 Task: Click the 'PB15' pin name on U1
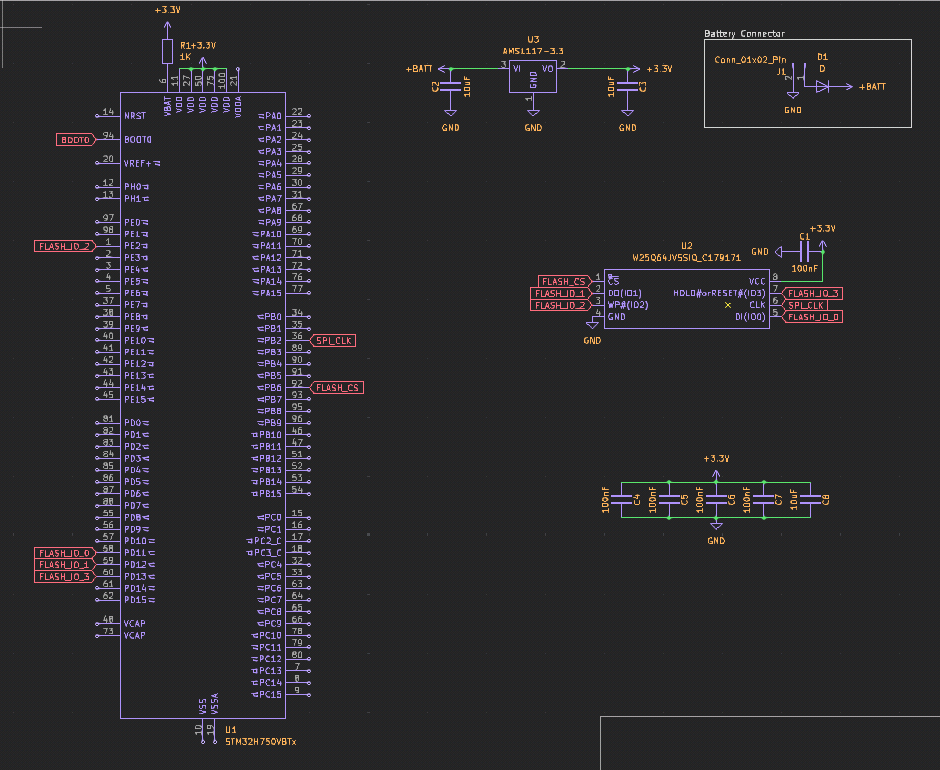click(270, 494)
